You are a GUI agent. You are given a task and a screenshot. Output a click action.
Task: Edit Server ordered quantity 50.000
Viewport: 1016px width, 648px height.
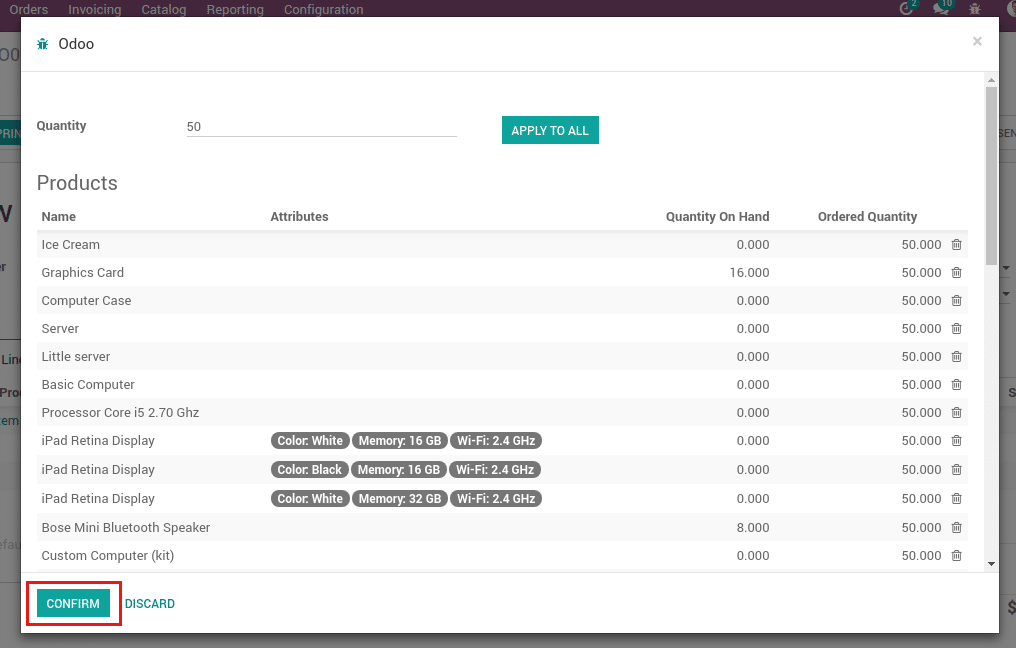pos(921,329)
